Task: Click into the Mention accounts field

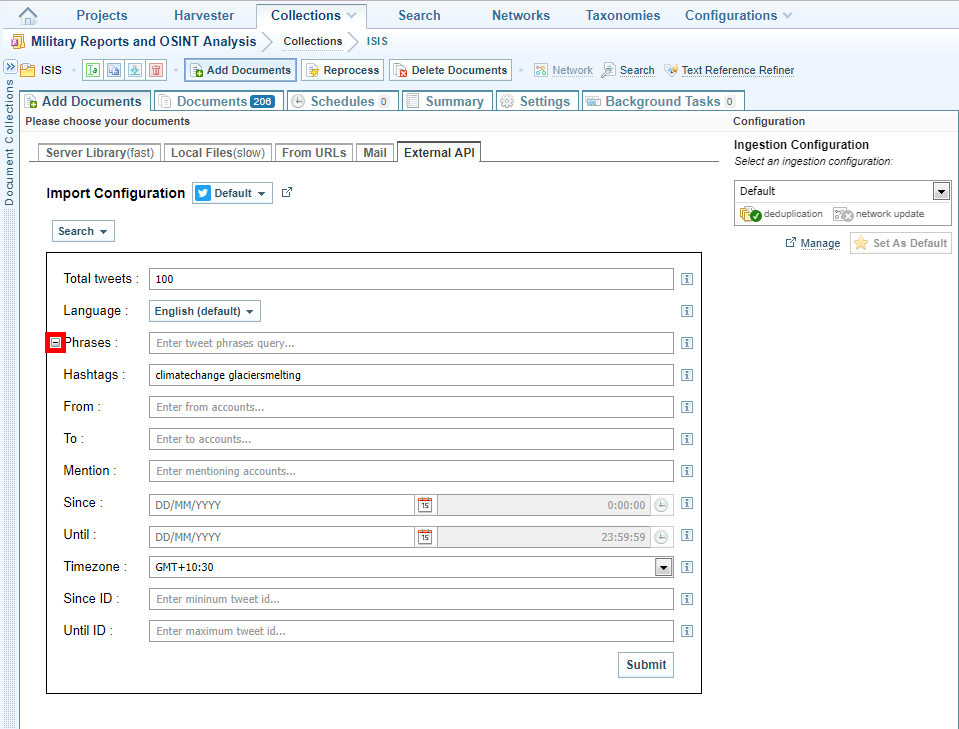Action: 410,471
